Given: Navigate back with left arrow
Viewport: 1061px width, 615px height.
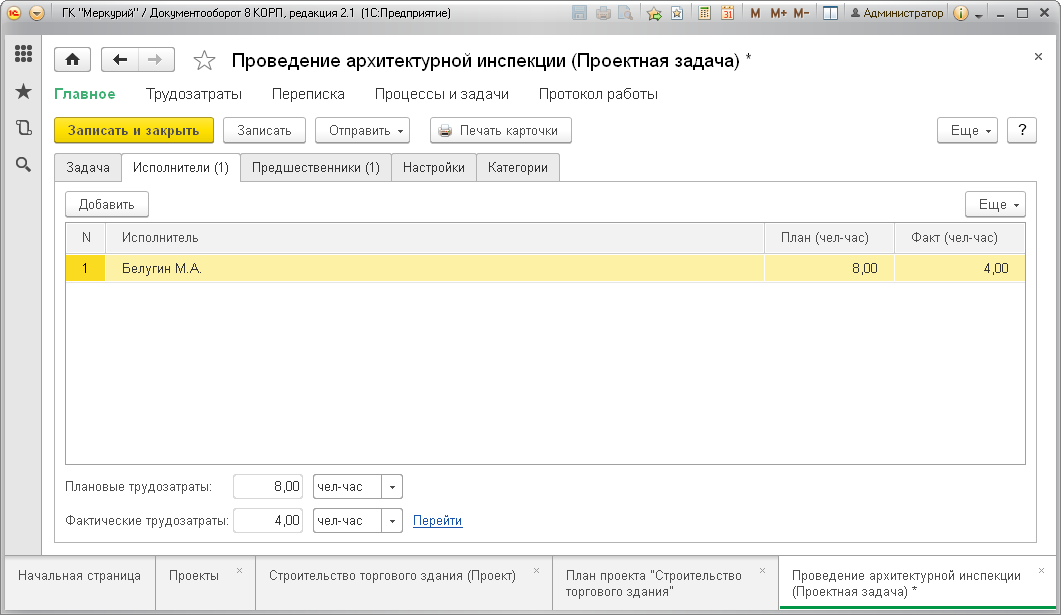Looking at the screenshot, I should tap(120, 60).
